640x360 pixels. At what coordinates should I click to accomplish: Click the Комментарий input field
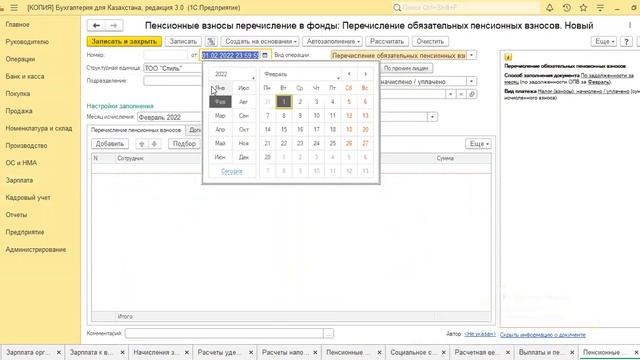tap(224, 333)
